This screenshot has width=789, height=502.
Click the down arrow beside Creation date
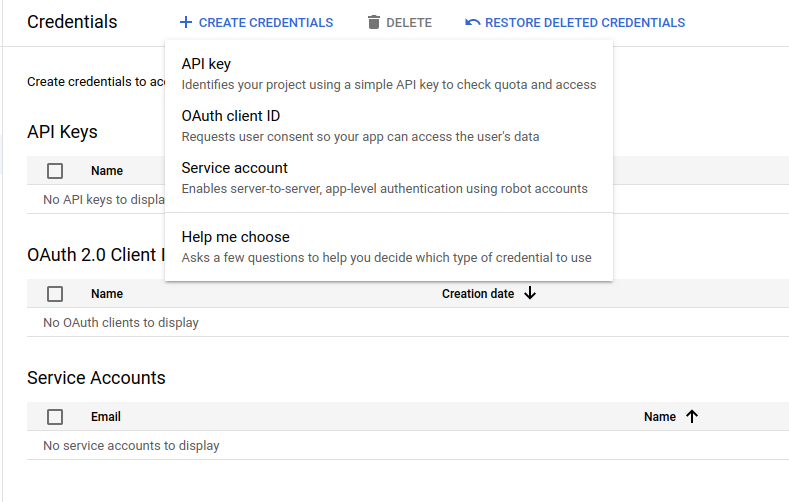coord(530,293)
